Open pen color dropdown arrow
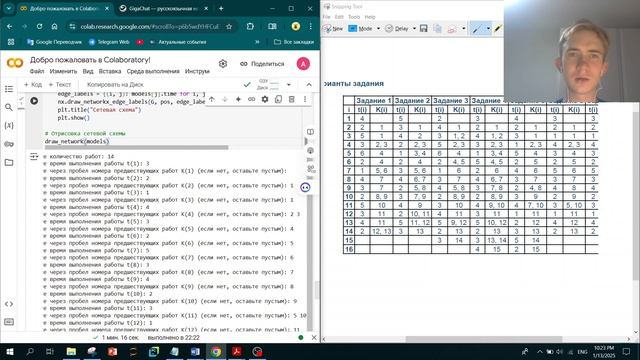 [x=488, y=29]
